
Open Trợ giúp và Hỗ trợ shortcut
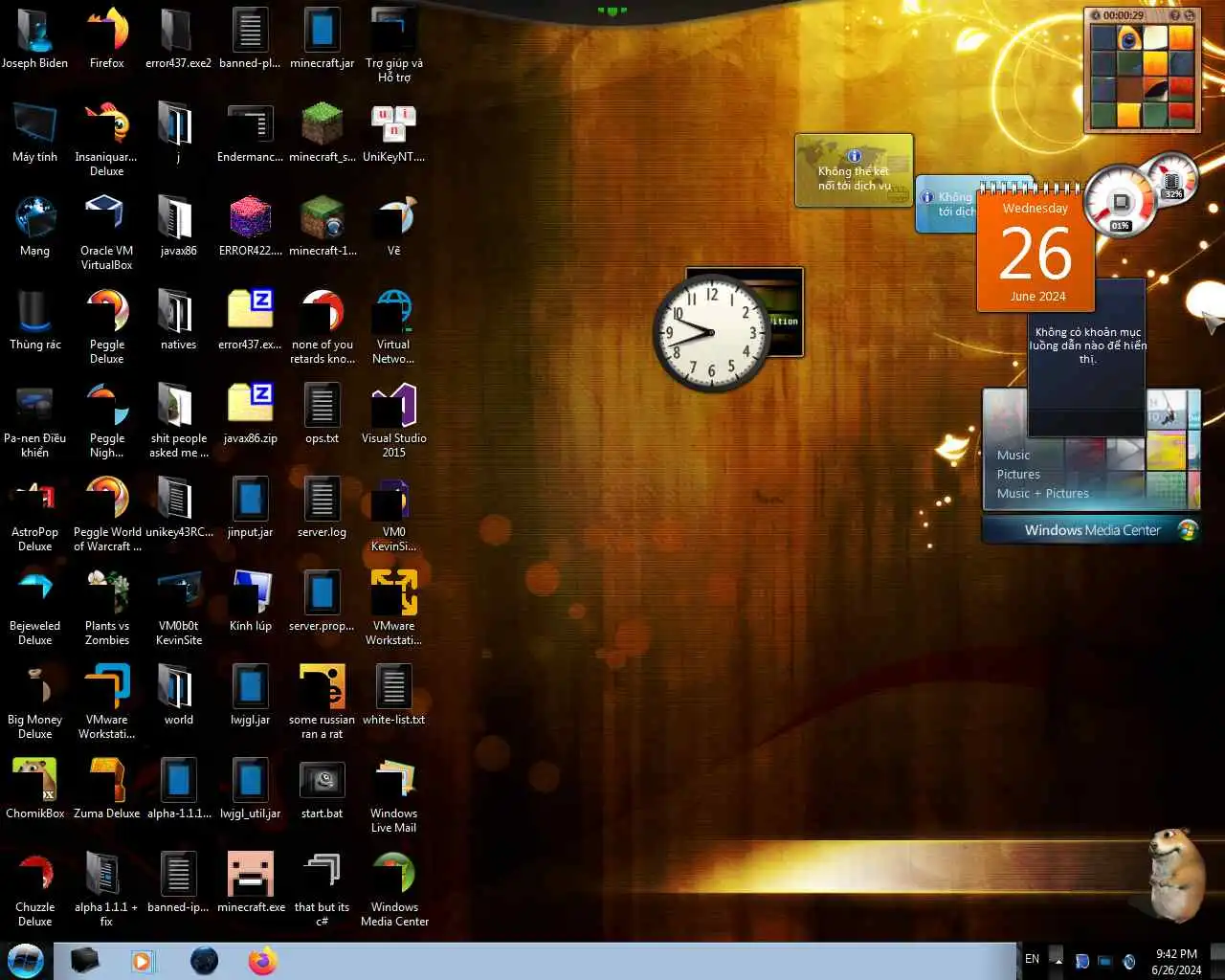tap(394, 45)
